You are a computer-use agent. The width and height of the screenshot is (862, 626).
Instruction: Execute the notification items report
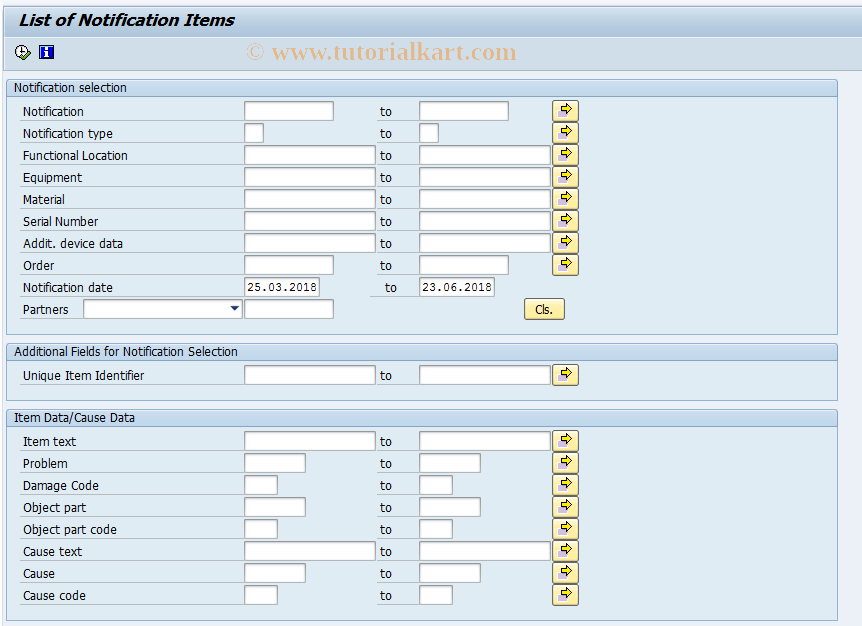(x=21, y=51)
